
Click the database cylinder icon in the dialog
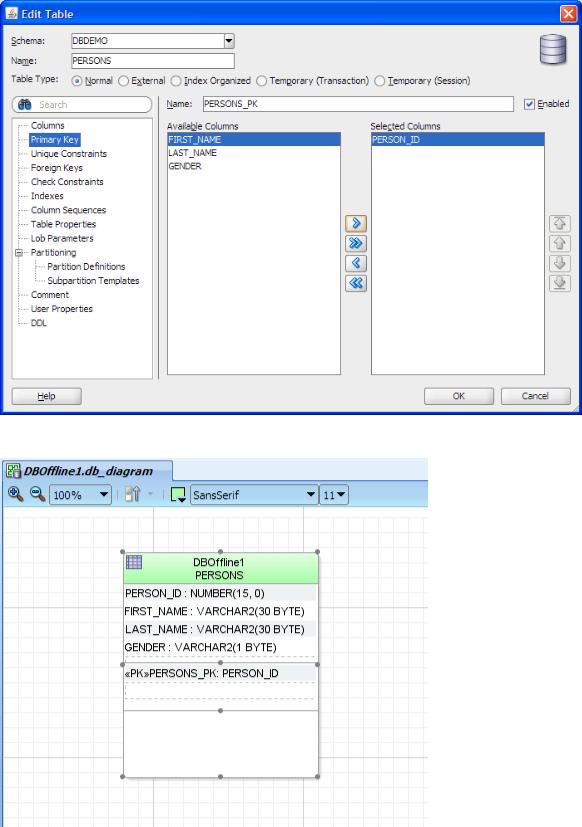click(x=552, y=50)
